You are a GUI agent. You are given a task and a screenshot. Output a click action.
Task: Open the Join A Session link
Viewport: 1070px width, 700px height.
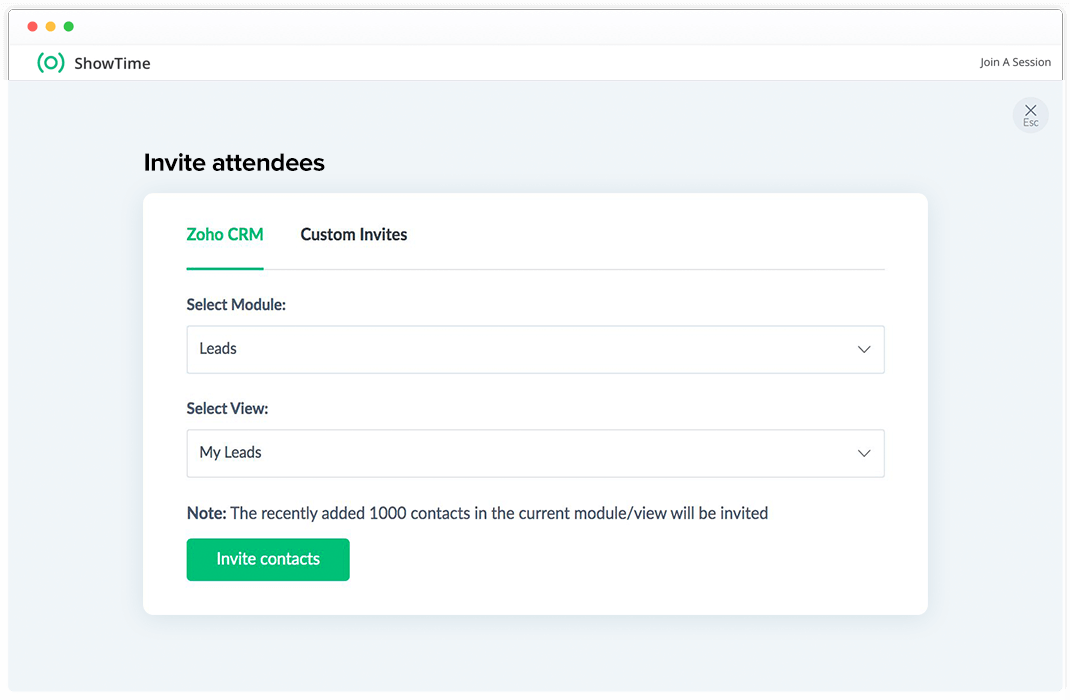(1015, 62)
